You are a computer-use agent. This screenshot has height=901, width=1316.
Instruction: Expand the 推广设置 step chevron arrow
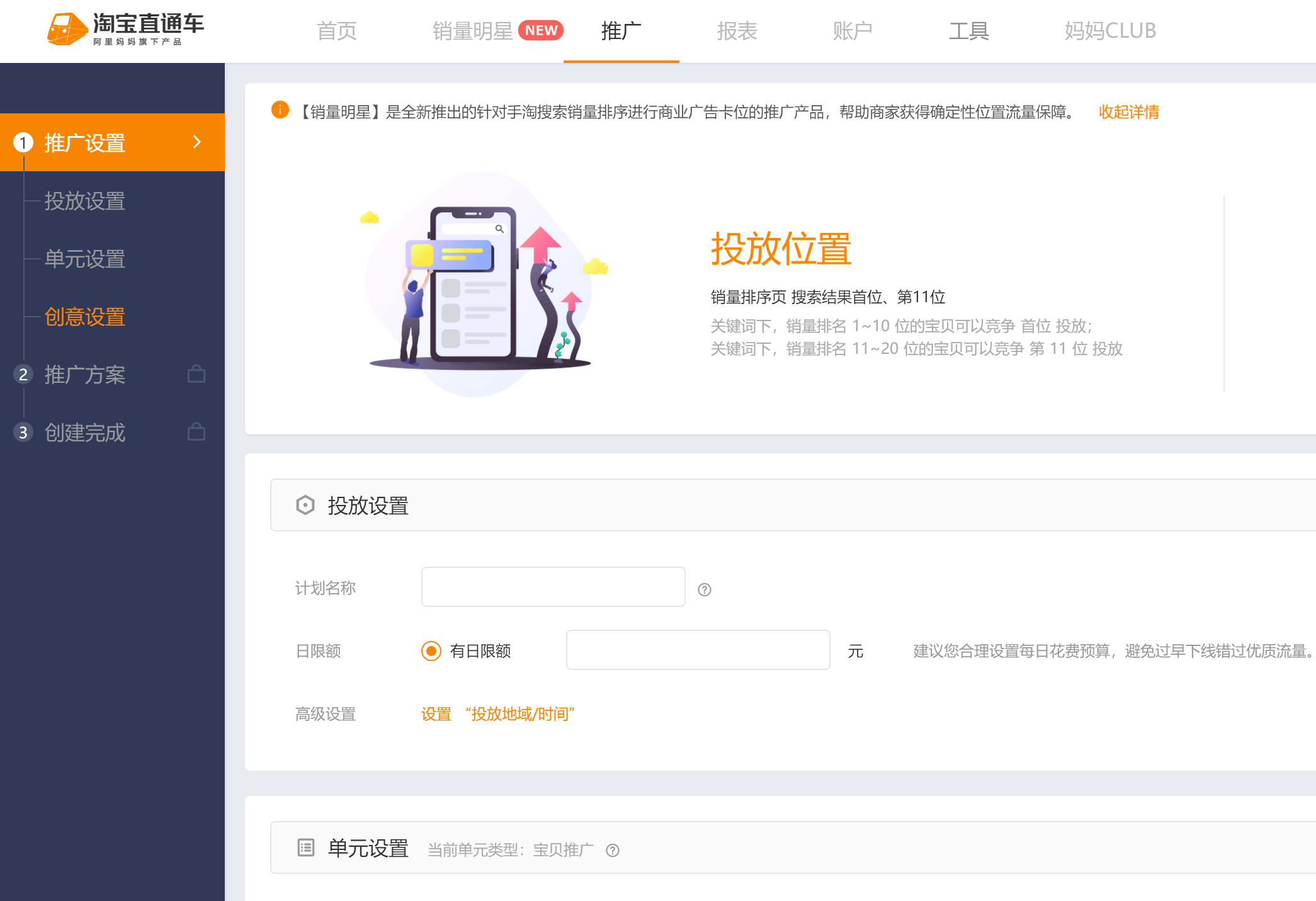(197, 142)
